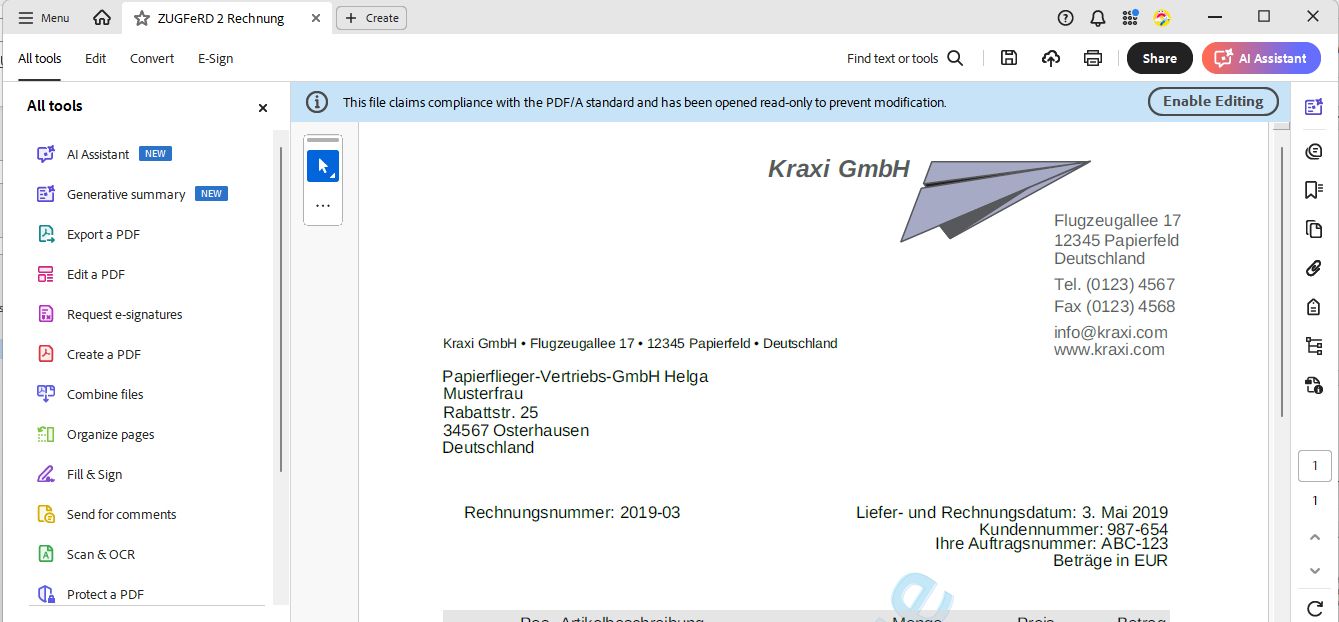Click the Kundennummer: 987-654 line

point(1073,529)
